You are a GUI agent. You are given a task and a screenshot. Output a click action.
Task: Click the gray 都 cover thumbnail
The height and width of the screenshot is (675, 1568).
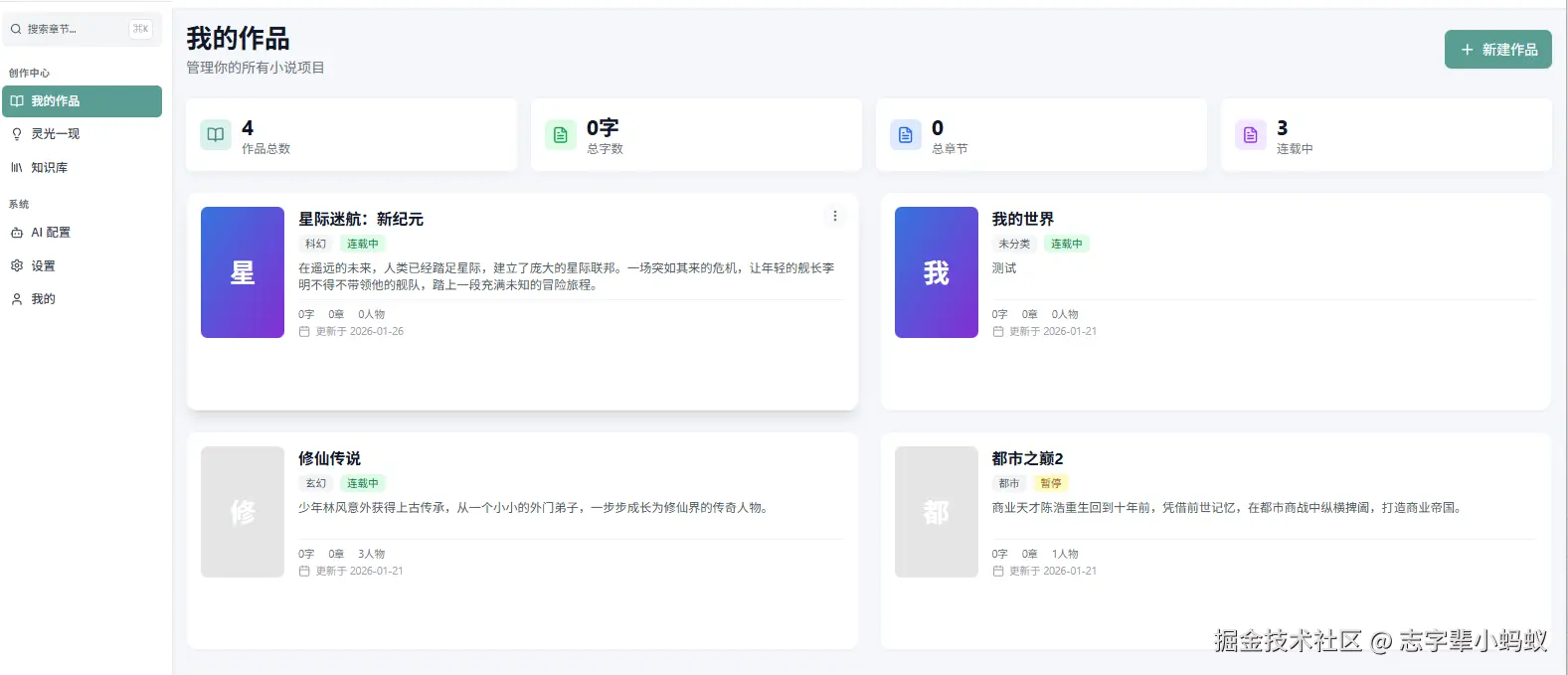tap(937, 512)
